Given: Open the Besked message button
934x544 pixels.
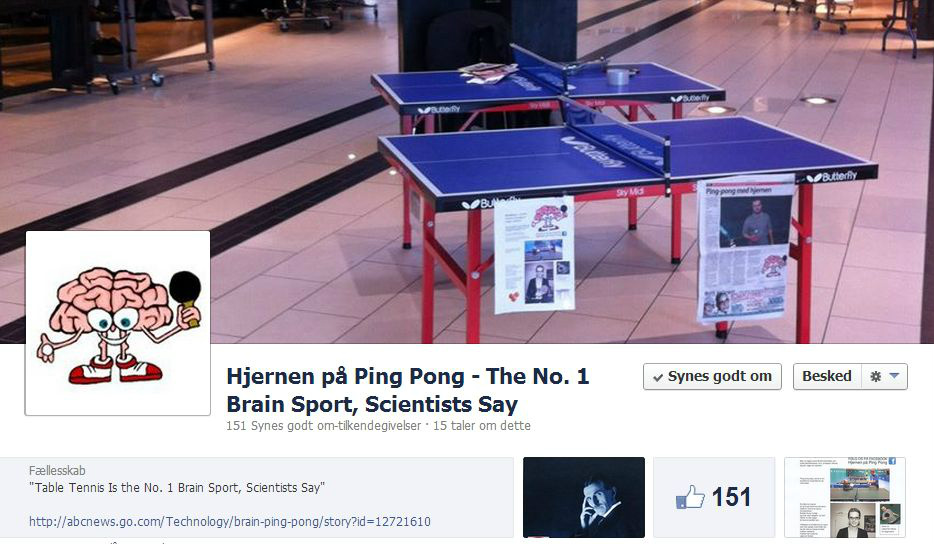Looking at the screenshot, I should pos(827,377).
